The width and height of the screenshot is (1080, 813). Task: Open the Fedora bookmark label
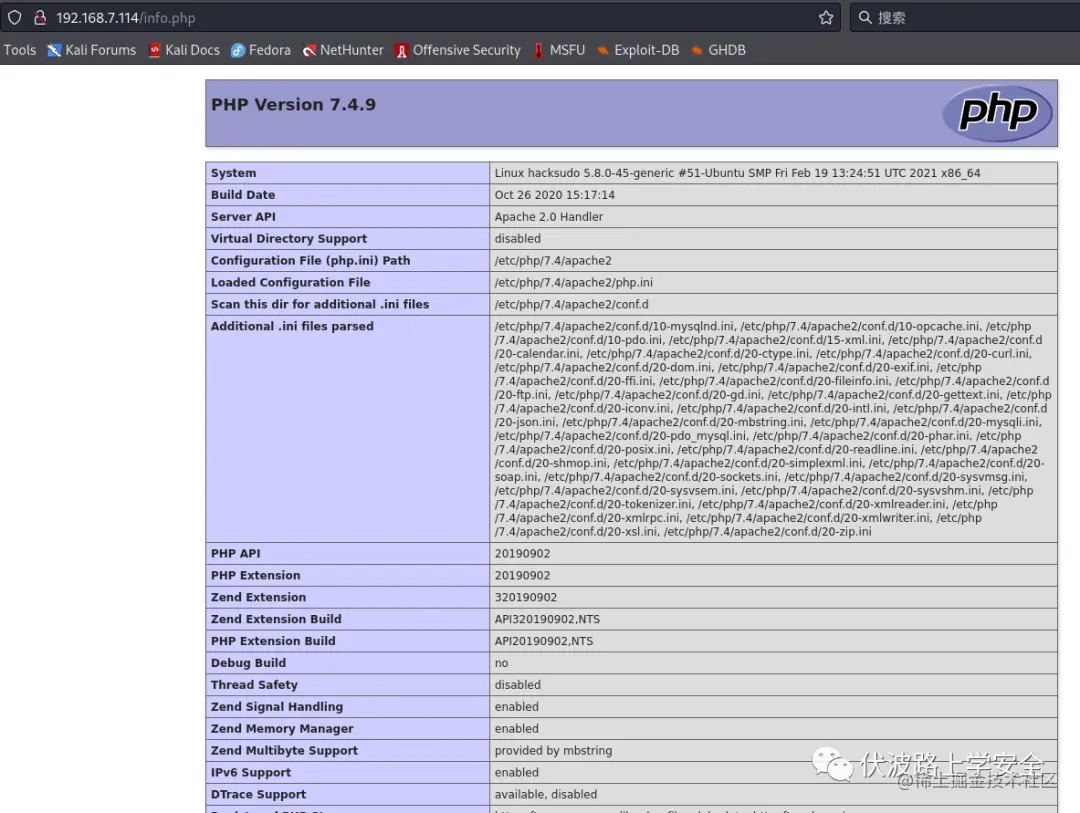(269, 50)
